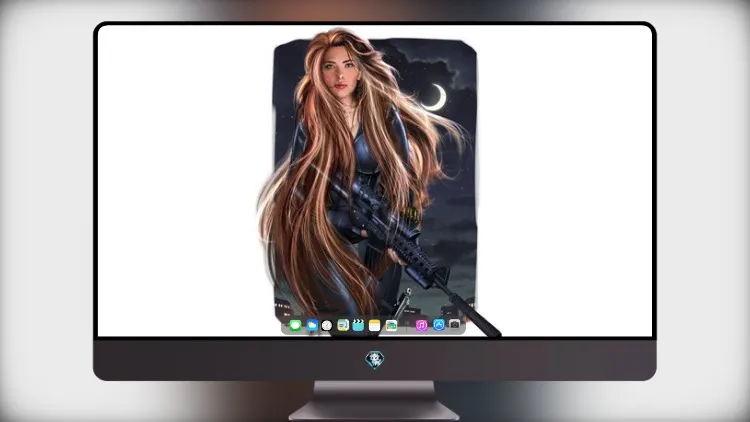Viewport: 750px width, 422px height.
Task: Open the Clock app in dock
Action: click(x=327, y=326)
